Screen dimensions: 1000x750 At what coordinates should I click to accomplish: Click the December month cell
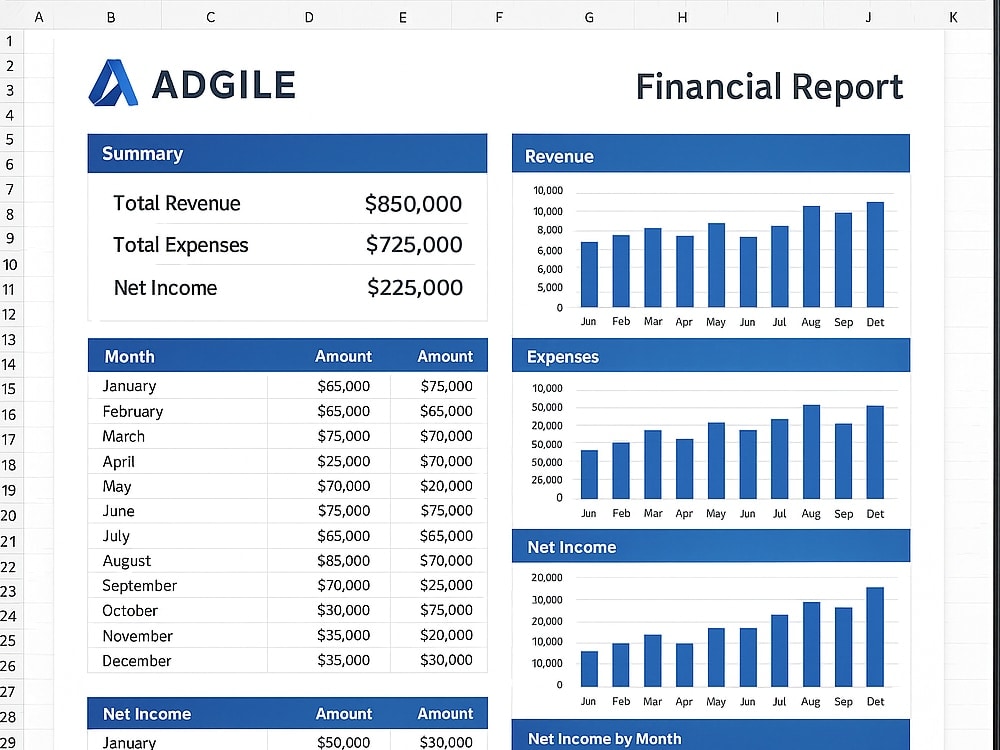pos(136,661)
